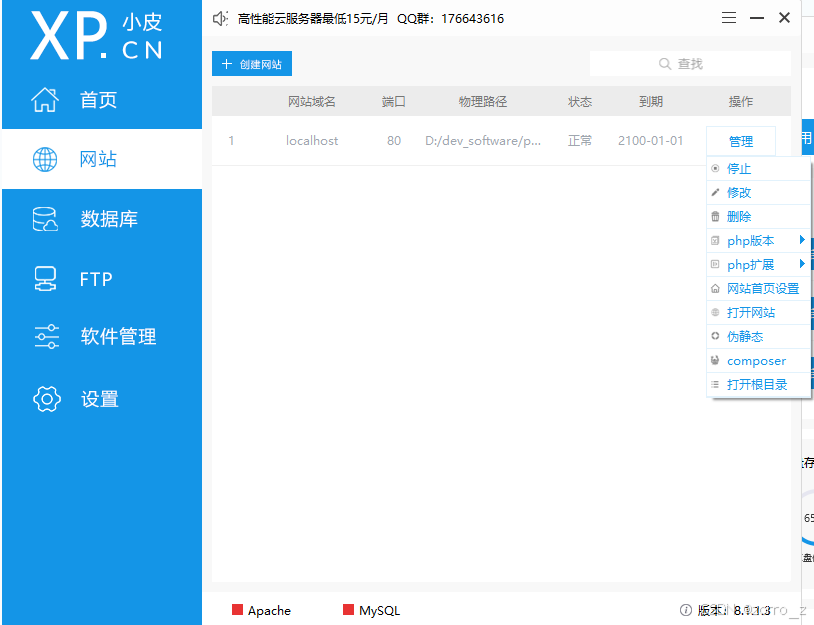Close the window with X button
Screen dimensions: 814x625
coord(784,18)
